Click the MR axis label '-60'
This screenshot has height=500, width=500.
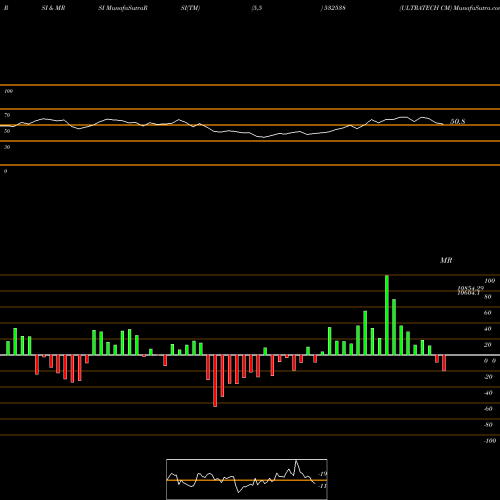[x=488, y=409]
